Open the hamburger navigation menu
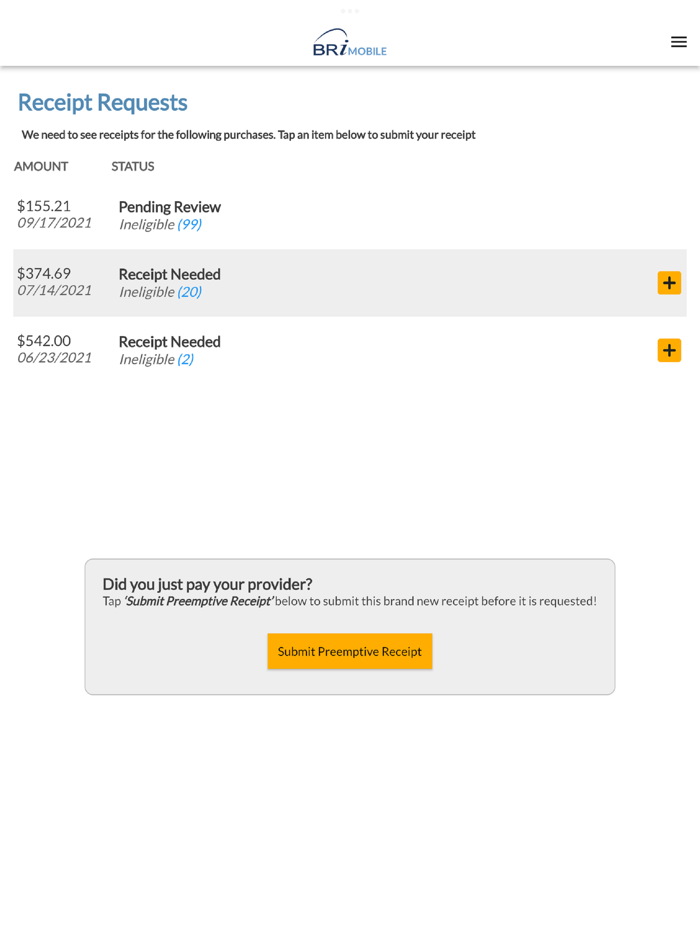The height and width of the screenshot is (934, 700). (678, 42)
